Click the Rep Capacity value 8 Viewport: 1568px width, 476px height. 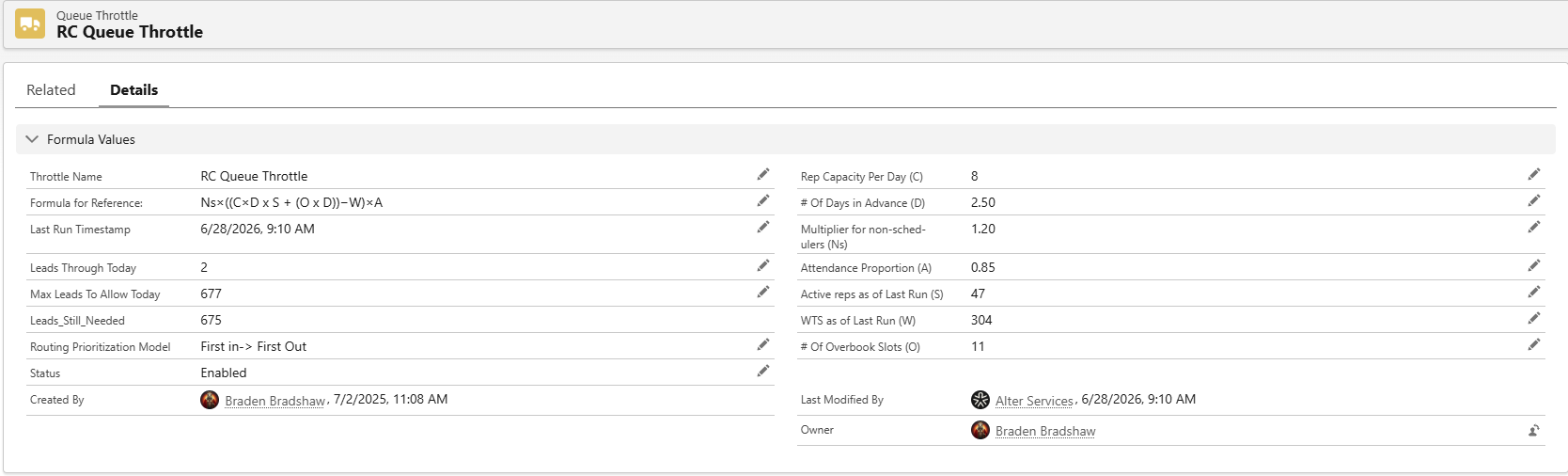[975, 176]
